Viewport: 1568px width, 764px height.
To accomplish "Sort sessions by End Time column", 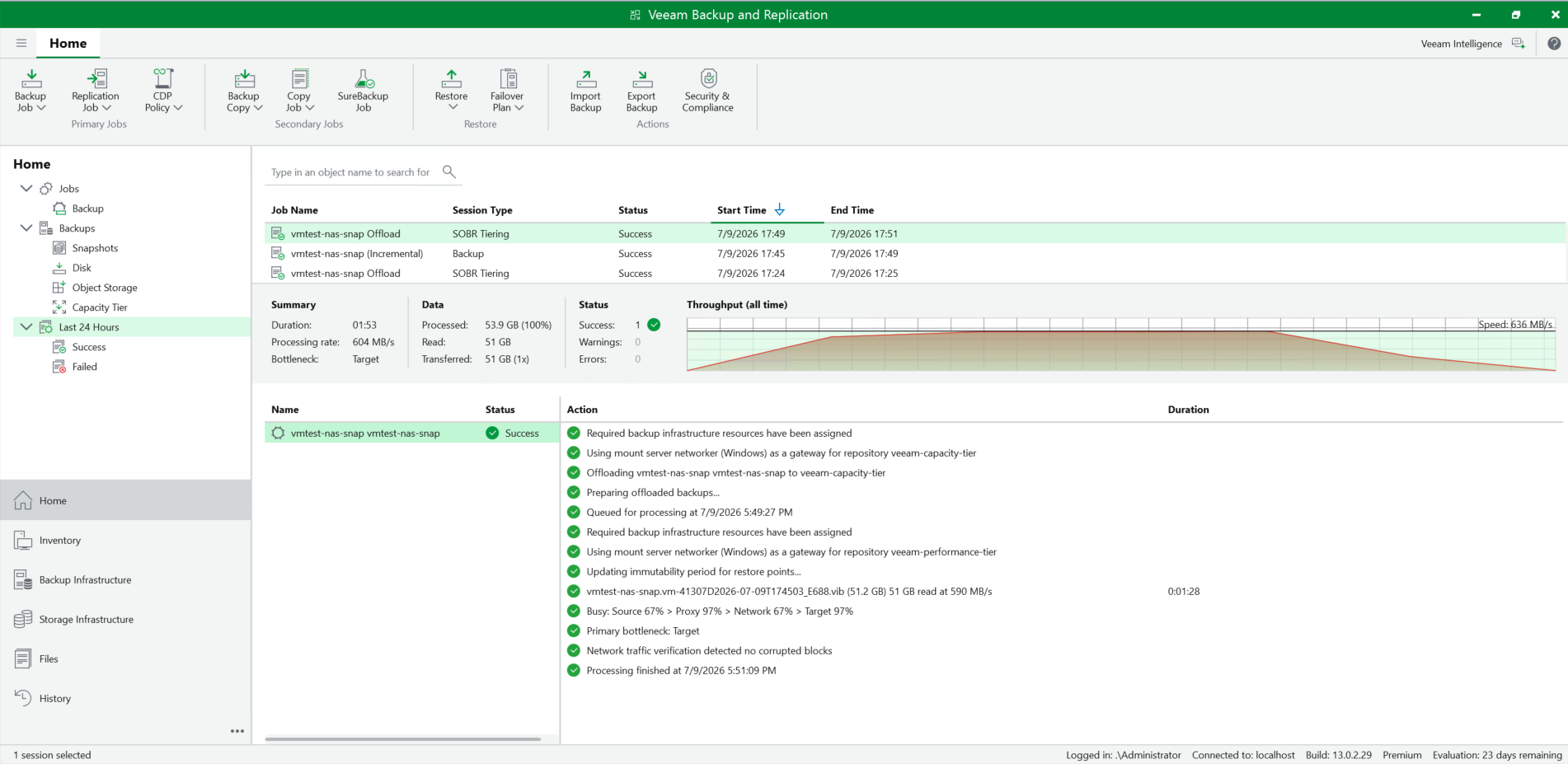I will click(x=852, y=210).
